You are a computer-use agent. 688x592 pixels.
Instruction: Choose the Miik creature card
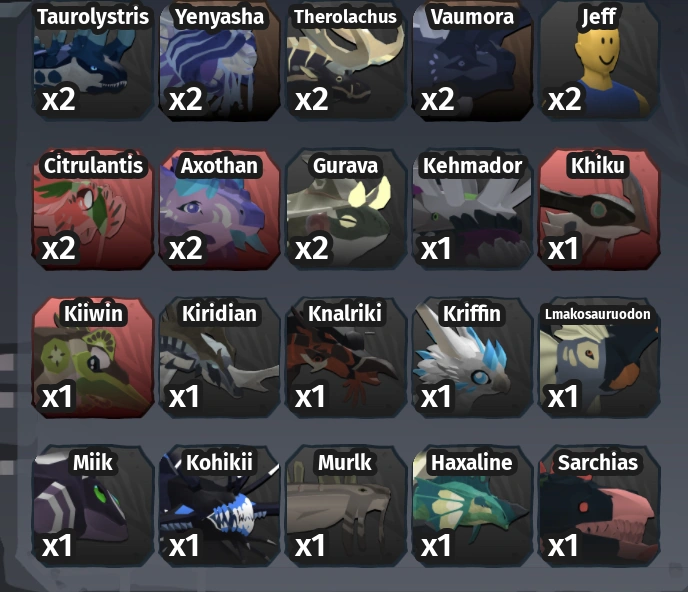tap(93, 506)
